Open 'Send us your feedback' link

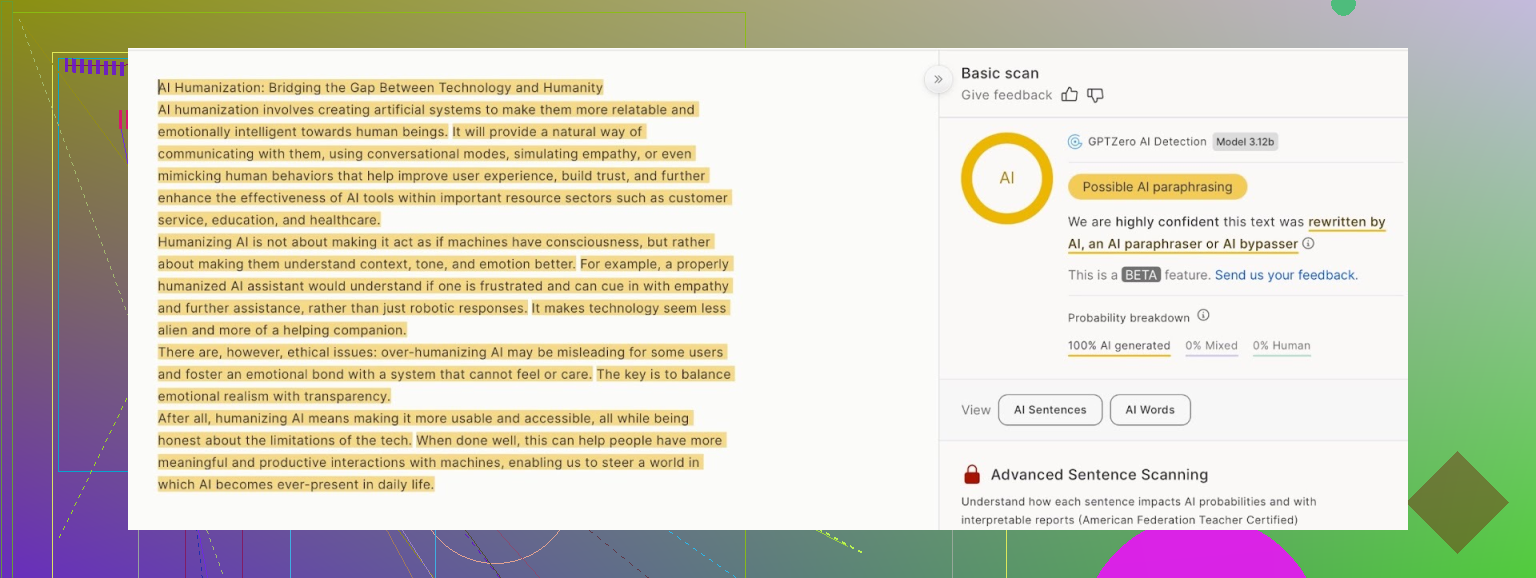(x=1286, y=275)
